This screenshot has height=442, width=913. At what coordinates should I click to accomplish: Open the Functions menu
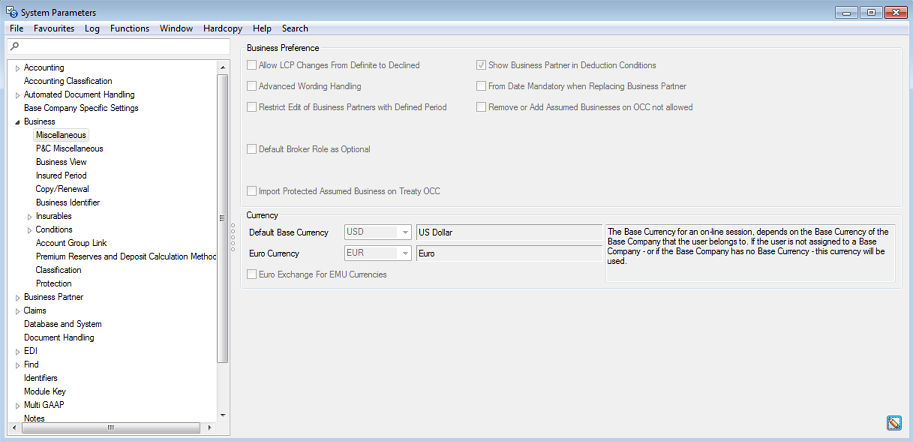[x=129, y=29]
